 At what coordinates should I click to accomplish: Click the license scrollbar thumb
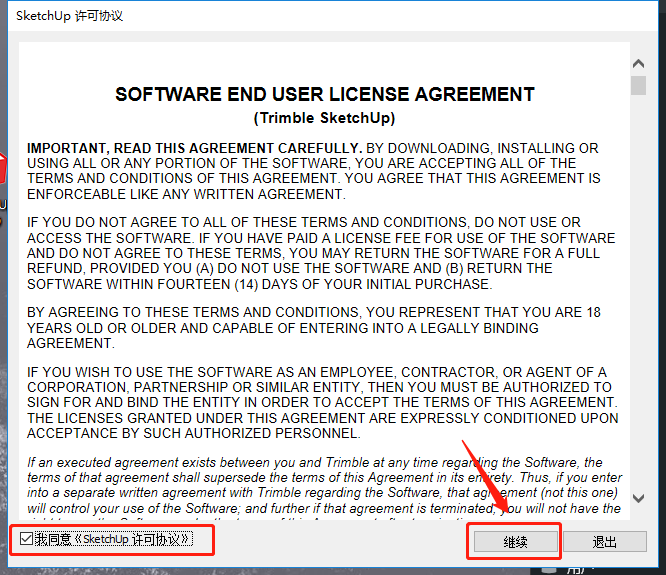point(638,85)
